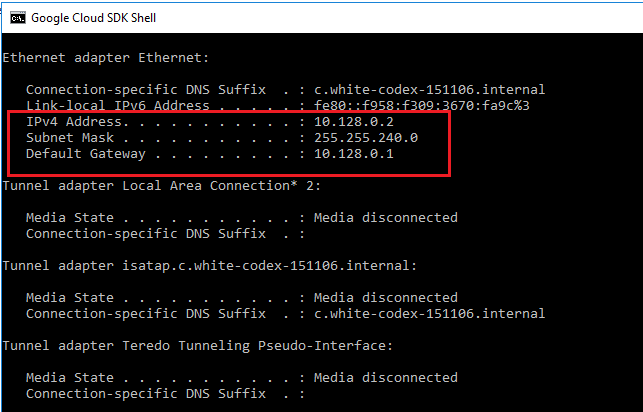Viewport: 643px width, 412px height.
Task: Click the Teredo Tunneling Pseudo-Interface heading
Action: [x=195, y=345]
